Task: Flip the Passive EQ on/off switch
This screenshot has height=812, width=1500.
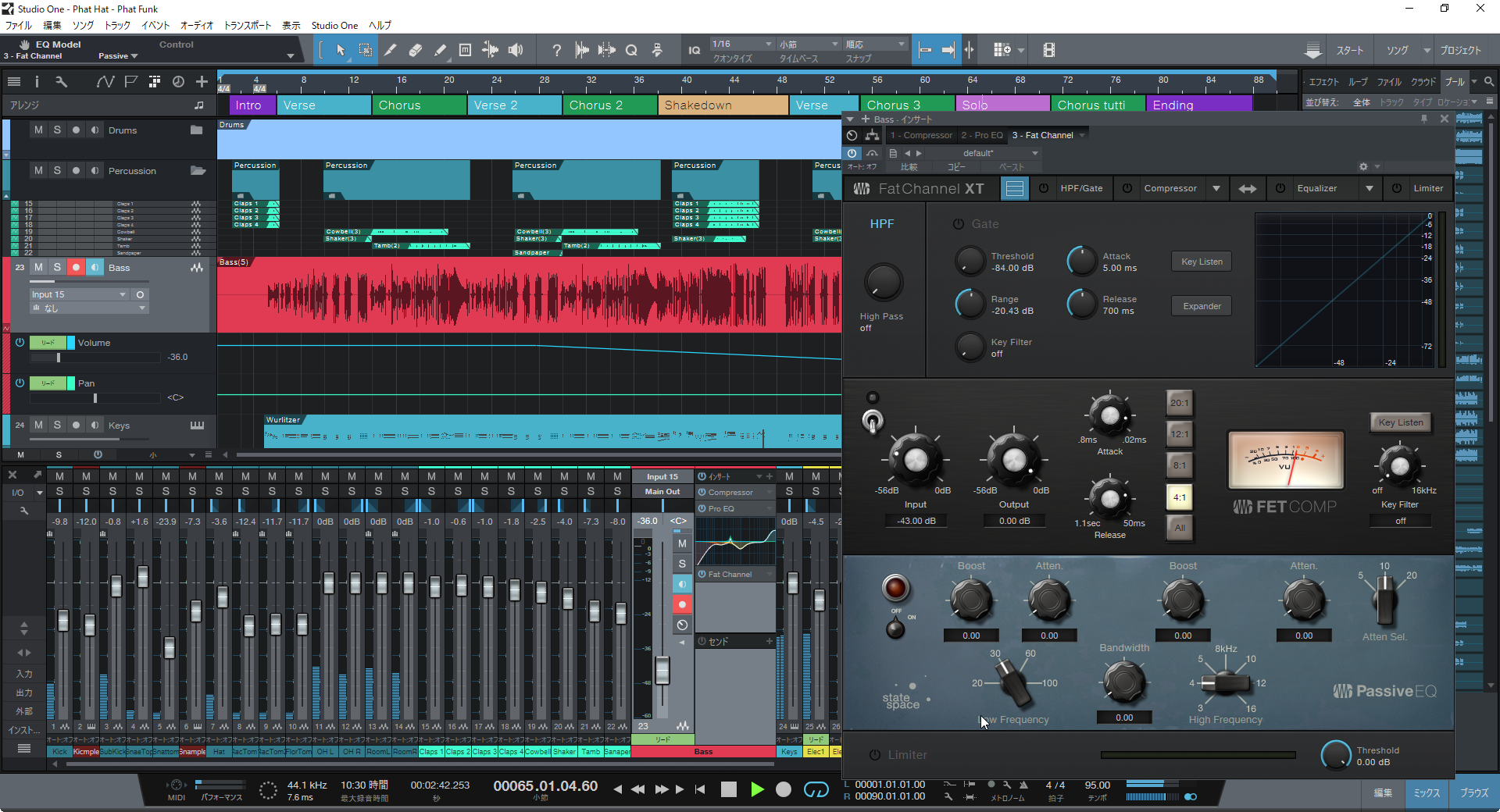Action: (895, 626)
